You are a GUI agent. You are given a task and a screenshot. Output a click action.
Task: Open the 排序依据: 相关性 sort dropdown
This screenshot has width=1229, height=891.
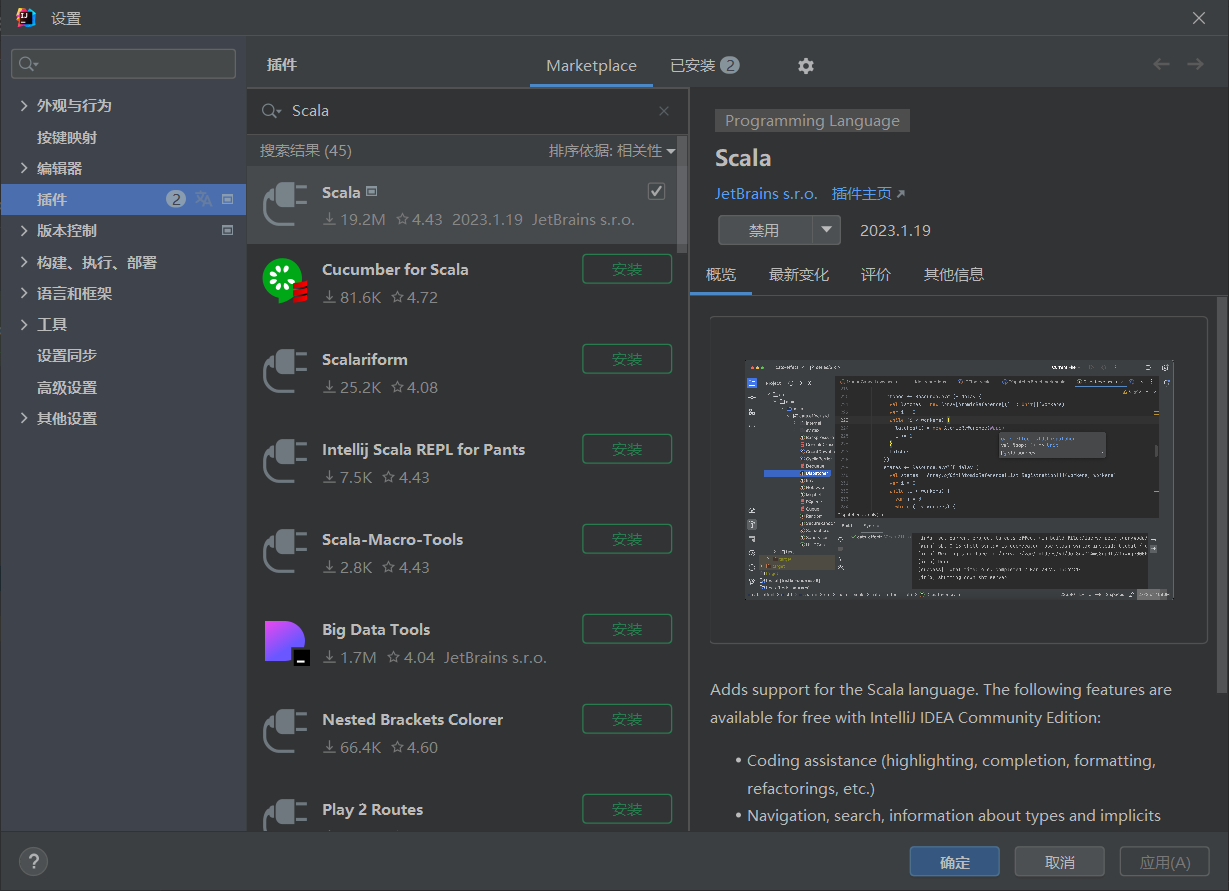click(612, 151)
